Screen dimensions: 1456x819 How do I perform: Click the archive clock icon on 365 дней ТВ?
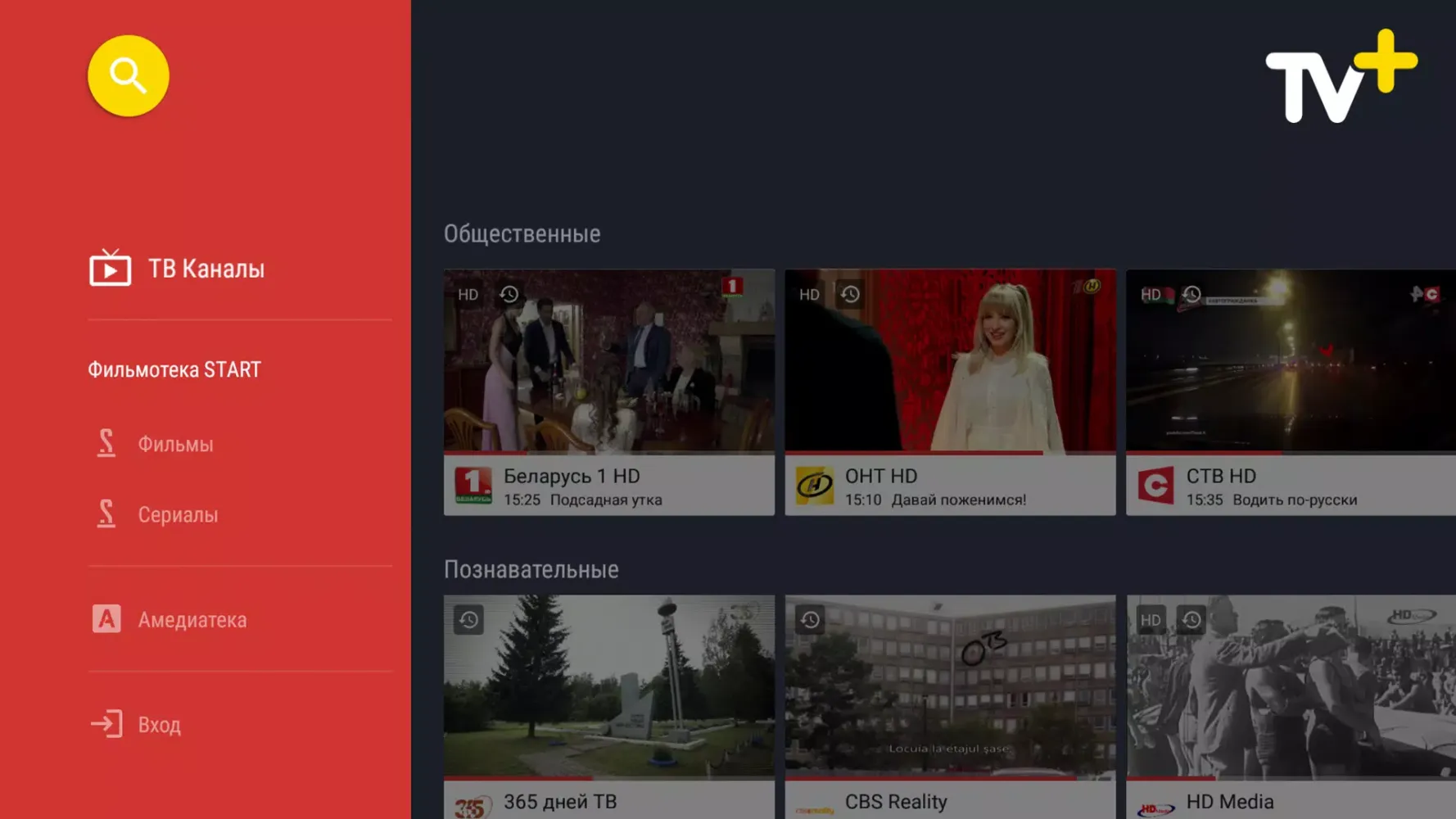tap(468, 620)
